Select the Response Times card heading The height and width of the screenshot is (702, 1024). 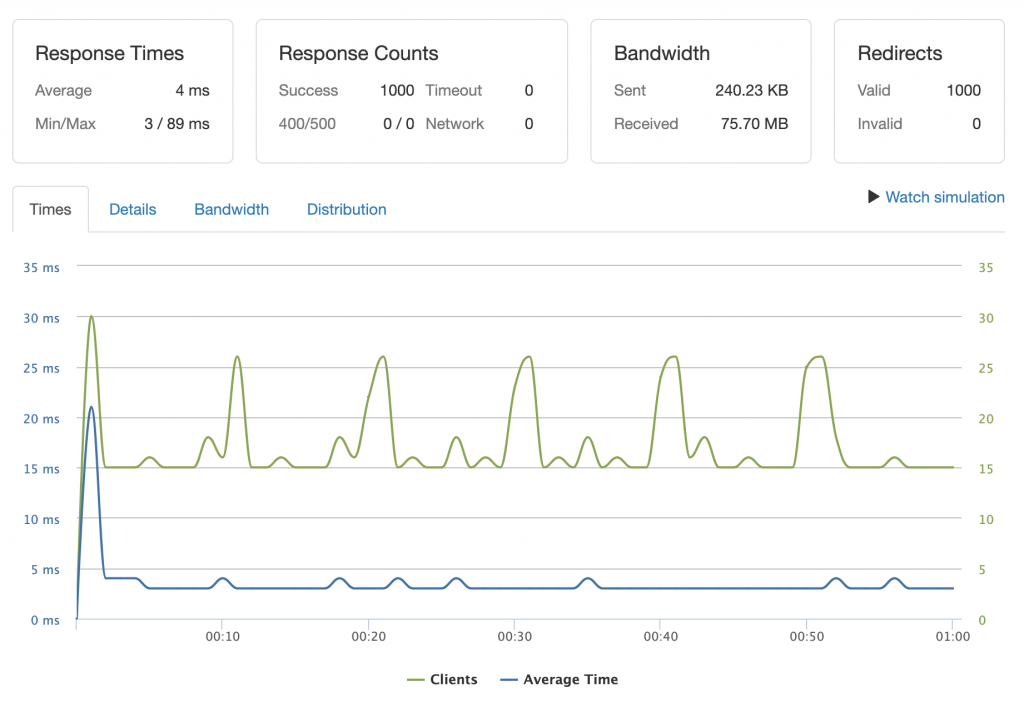(110, 54)
